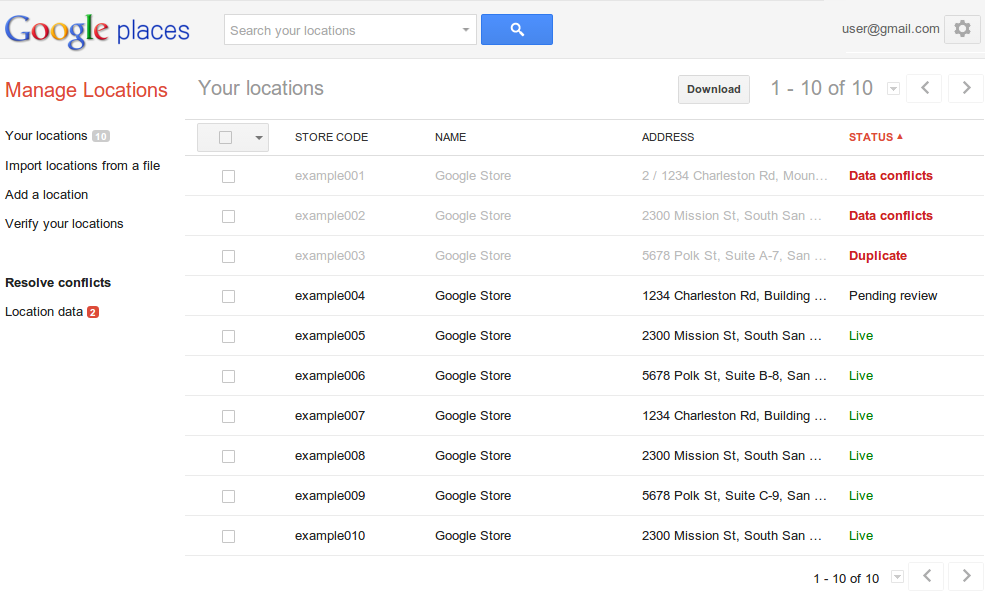The width and height of the screenshot is (985, 601).
Task: Check the box for example004
Action: tap(229, 296)
